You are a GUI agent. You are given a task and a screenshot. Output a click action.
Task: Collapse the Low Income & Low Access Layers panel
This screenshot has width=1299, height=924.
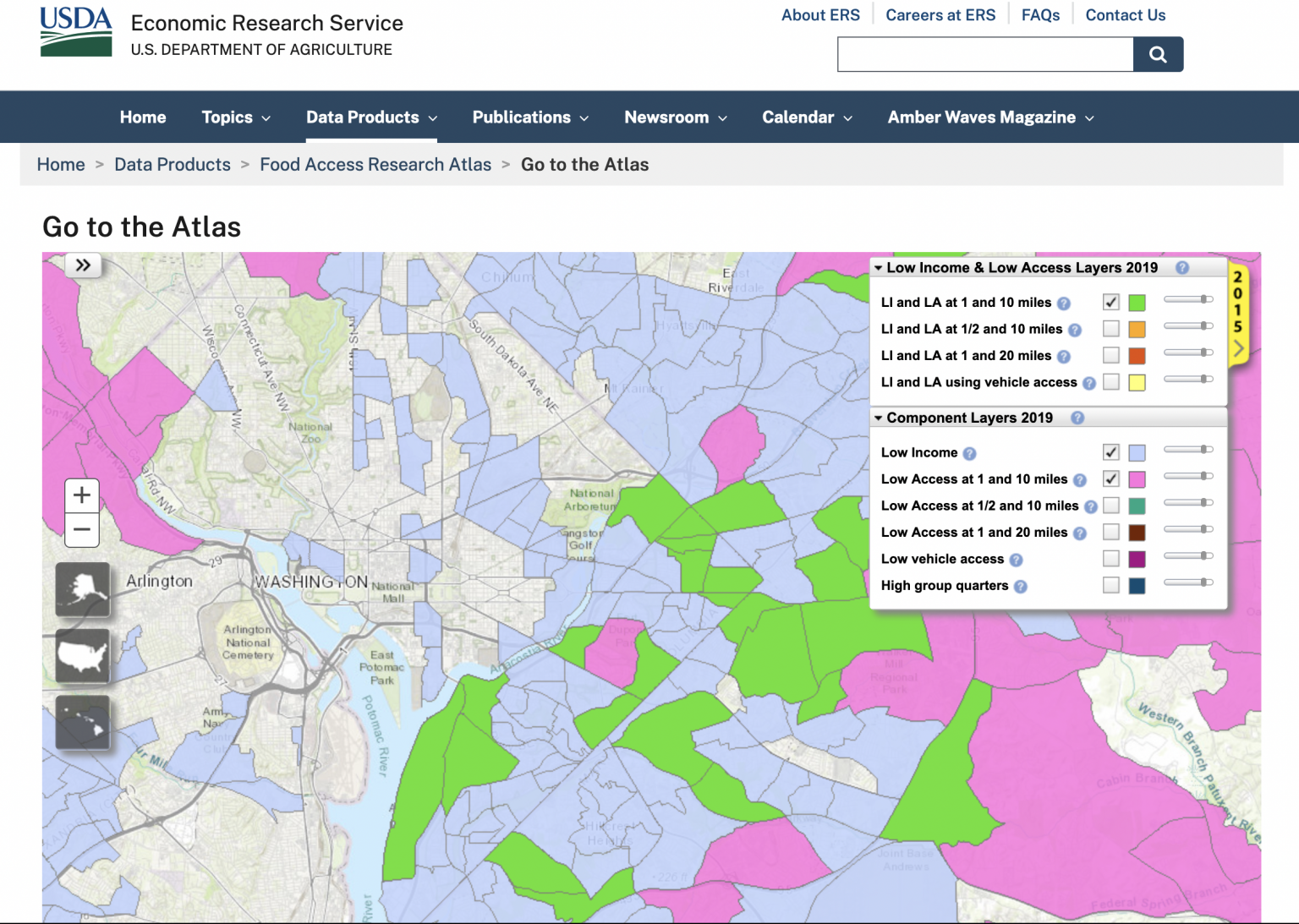tap(880, 267)
